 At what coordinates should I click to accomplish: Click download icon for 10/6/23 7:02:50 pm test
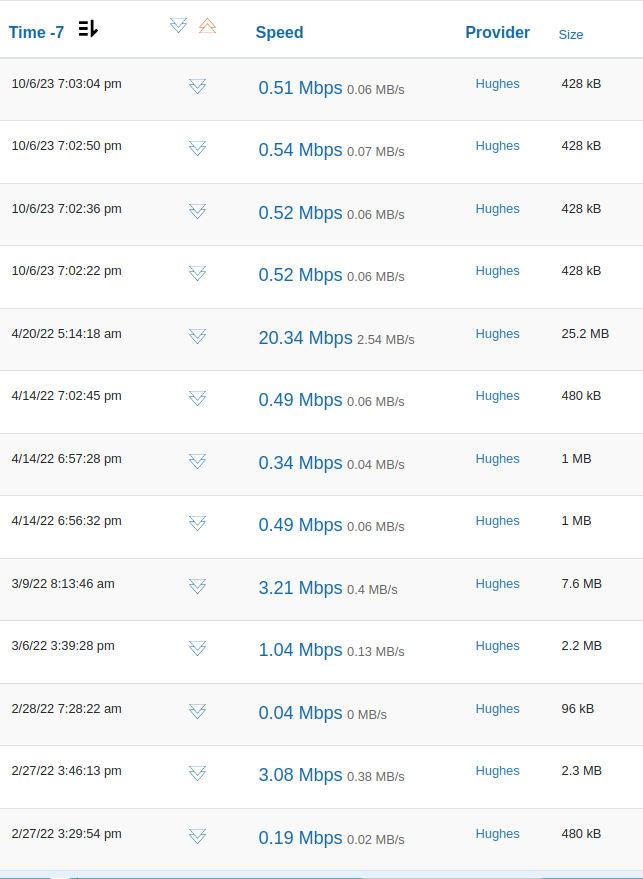(197, 149)
